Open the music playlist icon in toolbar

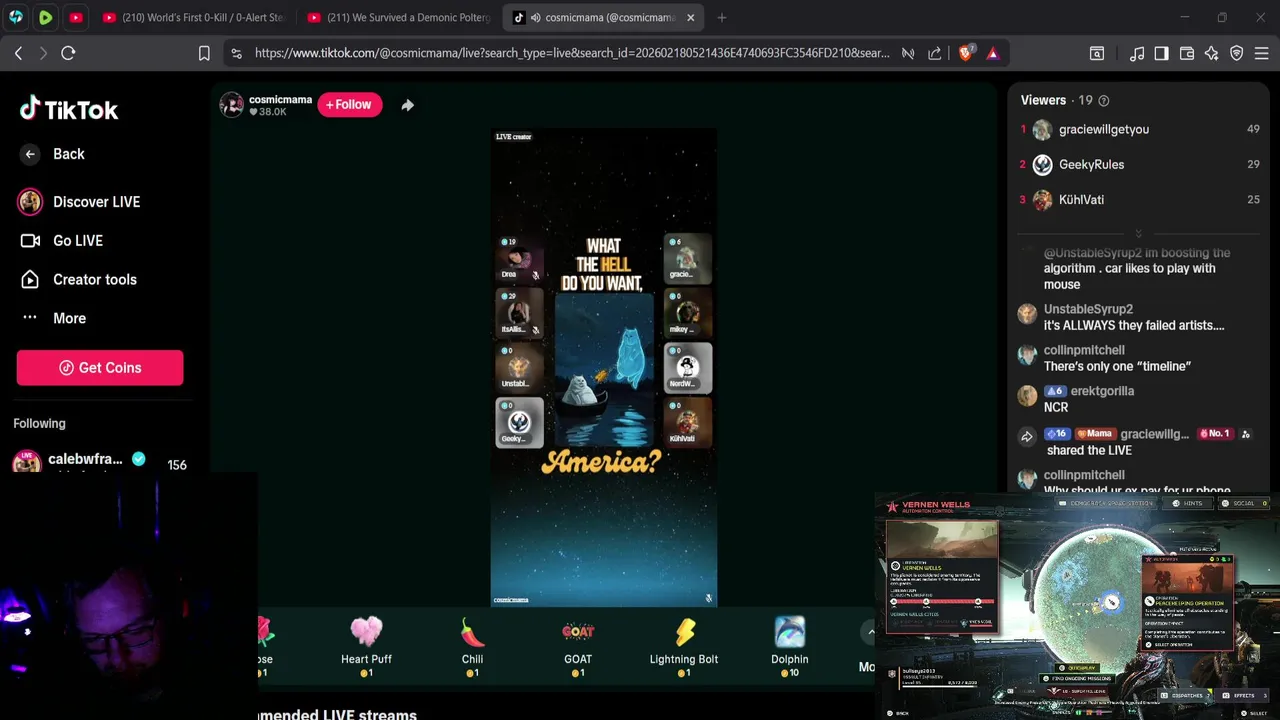[1137, 53]
